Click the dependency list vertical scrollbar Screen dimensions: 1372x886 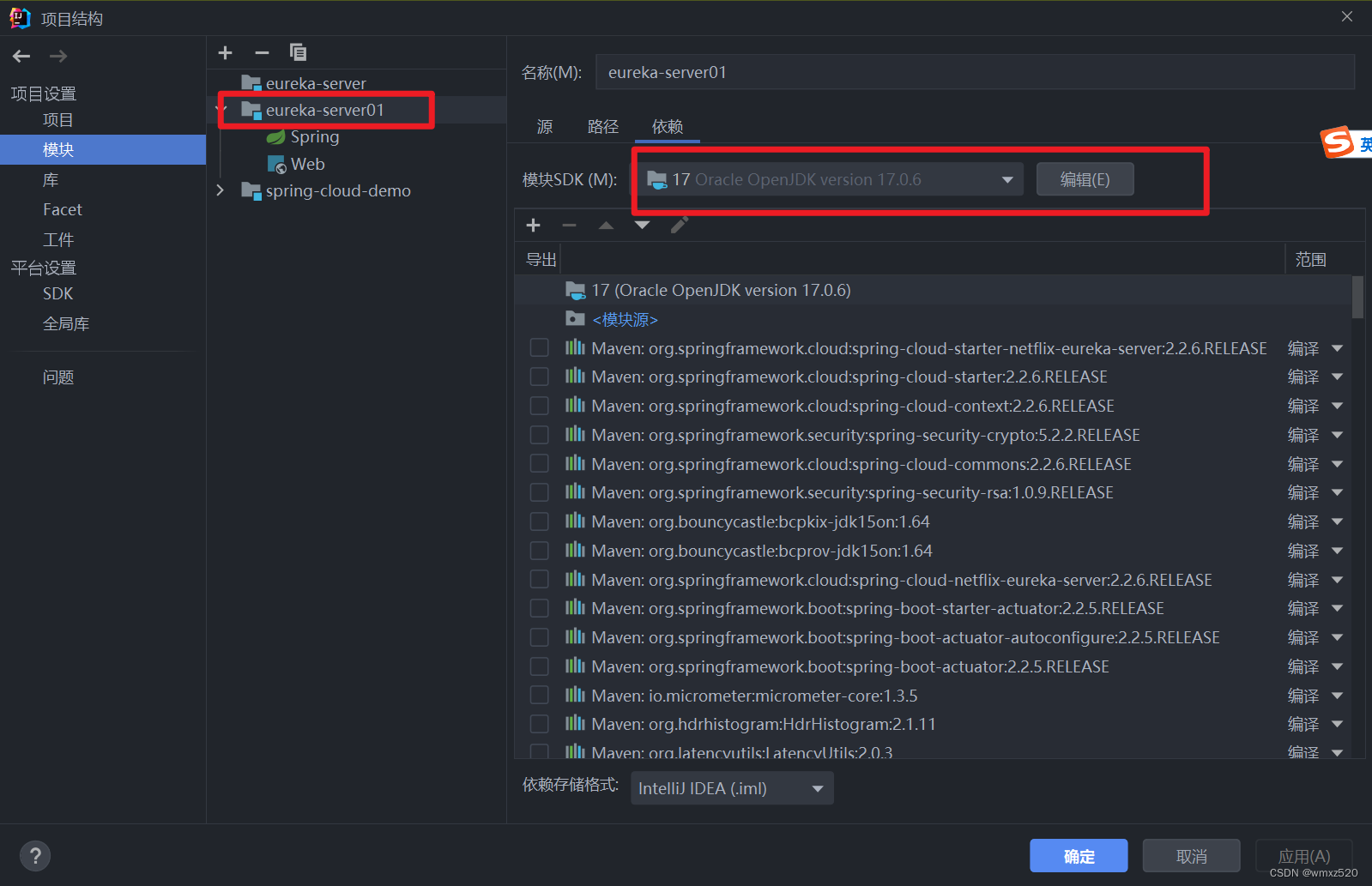(x=1357, y=297)
